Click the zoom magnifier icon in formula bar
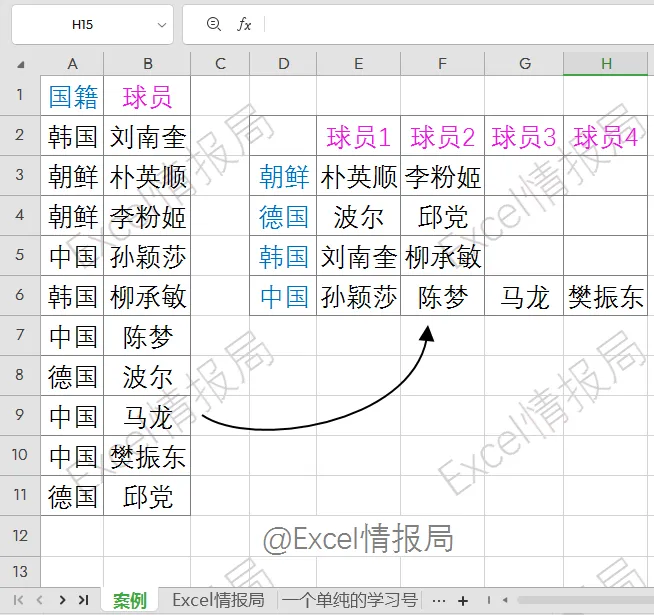This screenshot has width=654, height=615. pos(214,24)
